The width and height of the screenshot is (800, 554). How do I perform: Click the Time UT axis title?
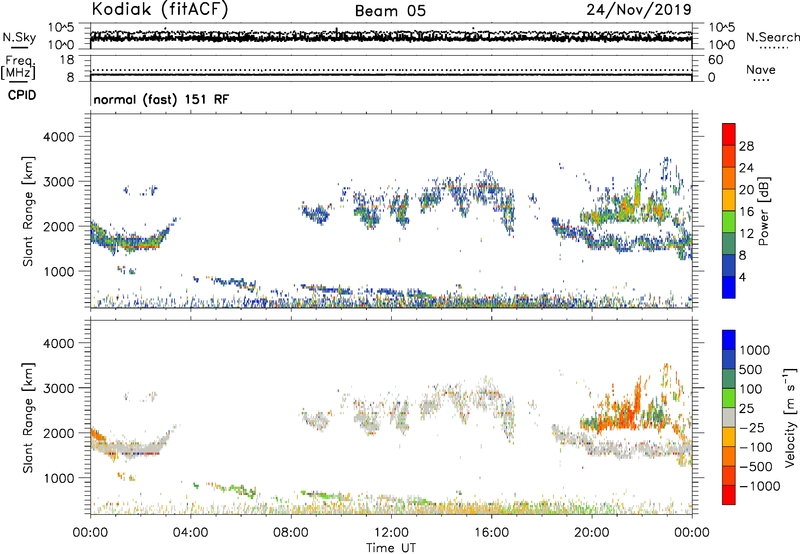(391, 548)
